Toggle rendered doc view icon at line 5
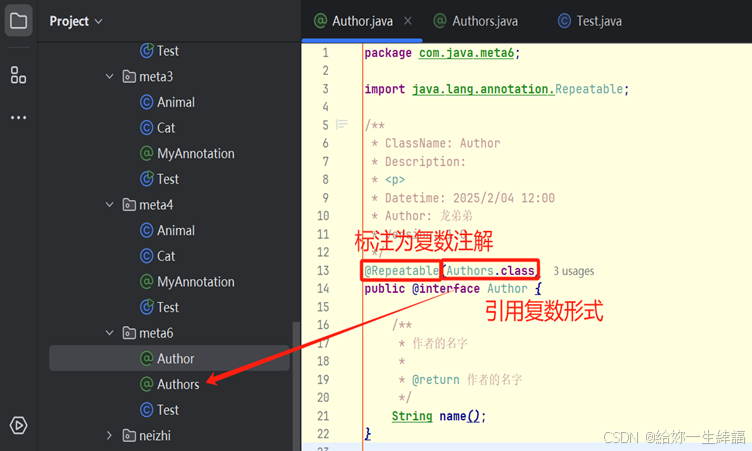Screen dimensions: 752x451 pos(342,125)
